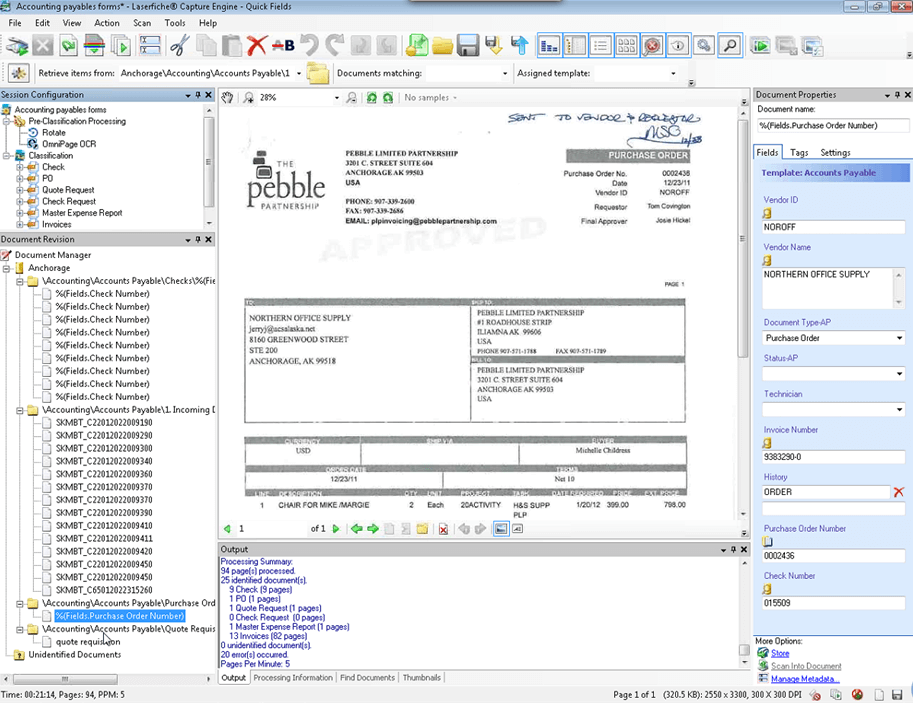Open the Find Documents tab
Viewport: 913px width, 703px height.
coord(367,678)
